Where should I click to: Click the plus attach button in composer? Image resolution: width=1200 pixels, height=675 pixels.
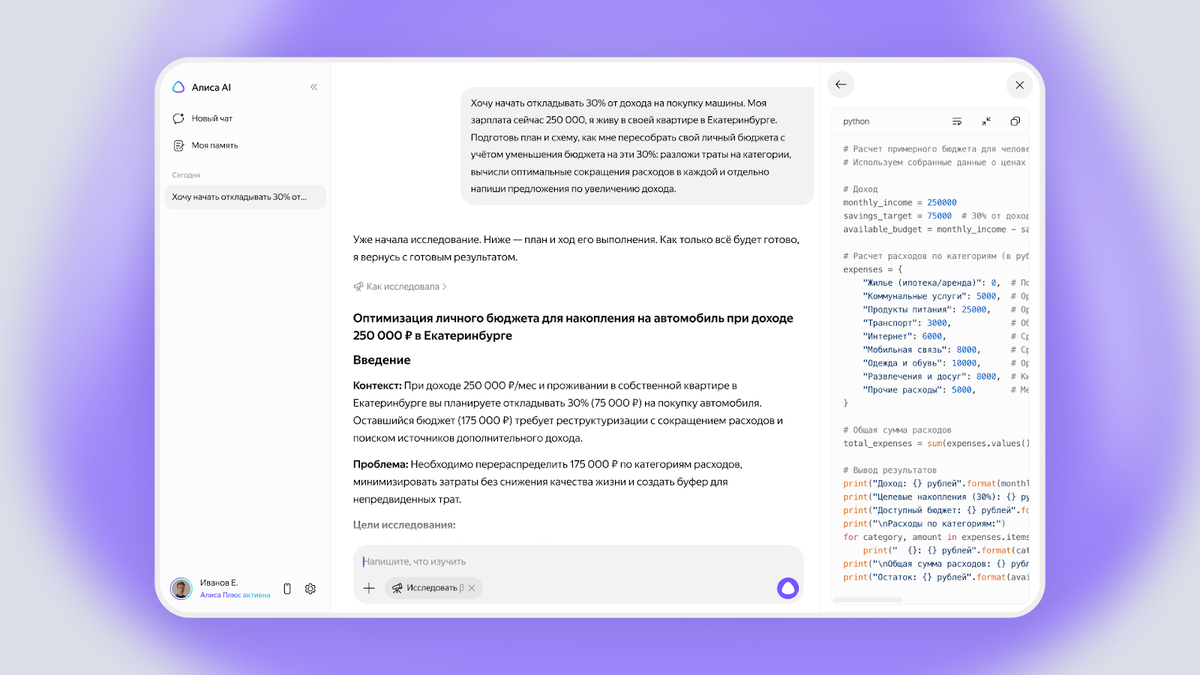tap(369, 588)
